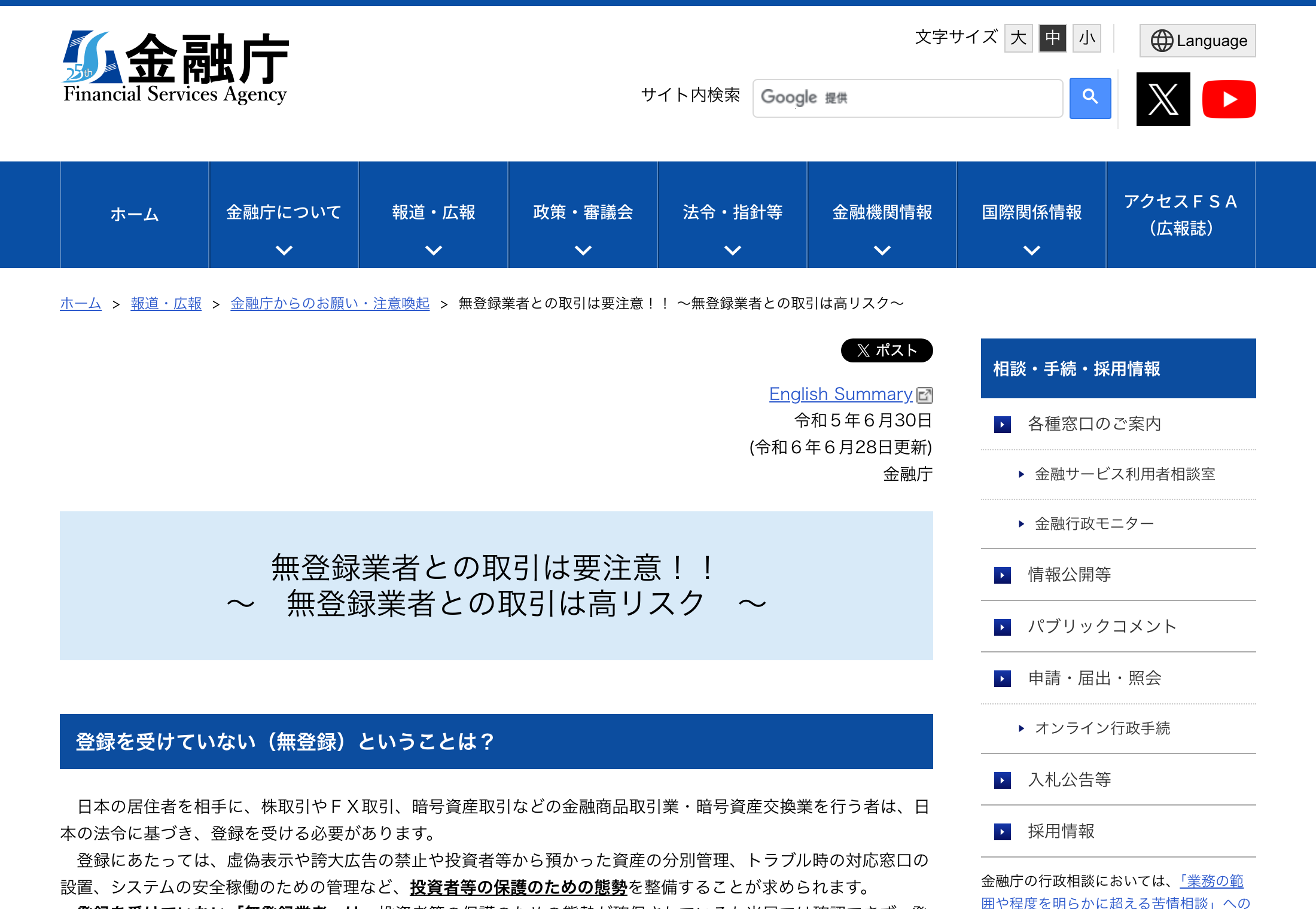Expand the 金融庁について menu chevron
The image size is (1316, 909).
(x=284, y=250)
